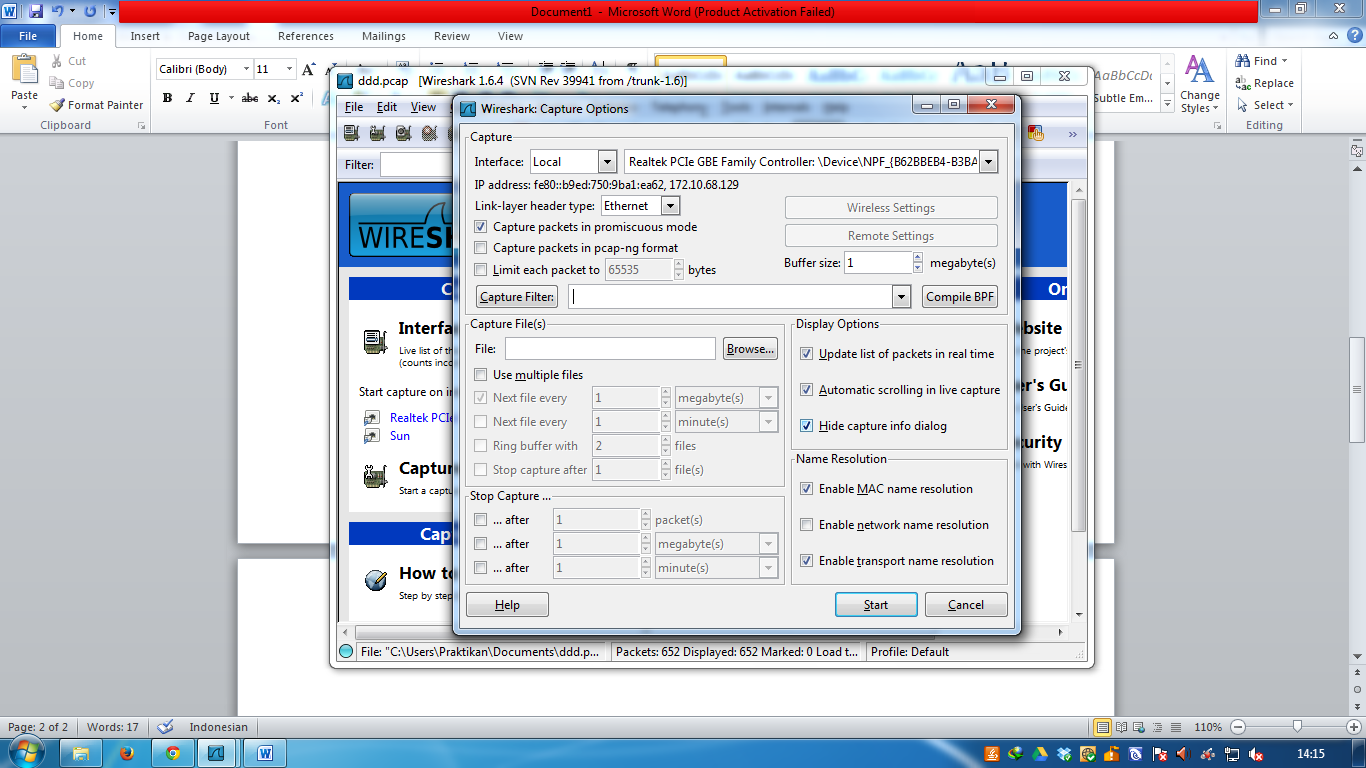Open the font size 11 dropdown
1366x768 pixels.
tap(290, 69)
